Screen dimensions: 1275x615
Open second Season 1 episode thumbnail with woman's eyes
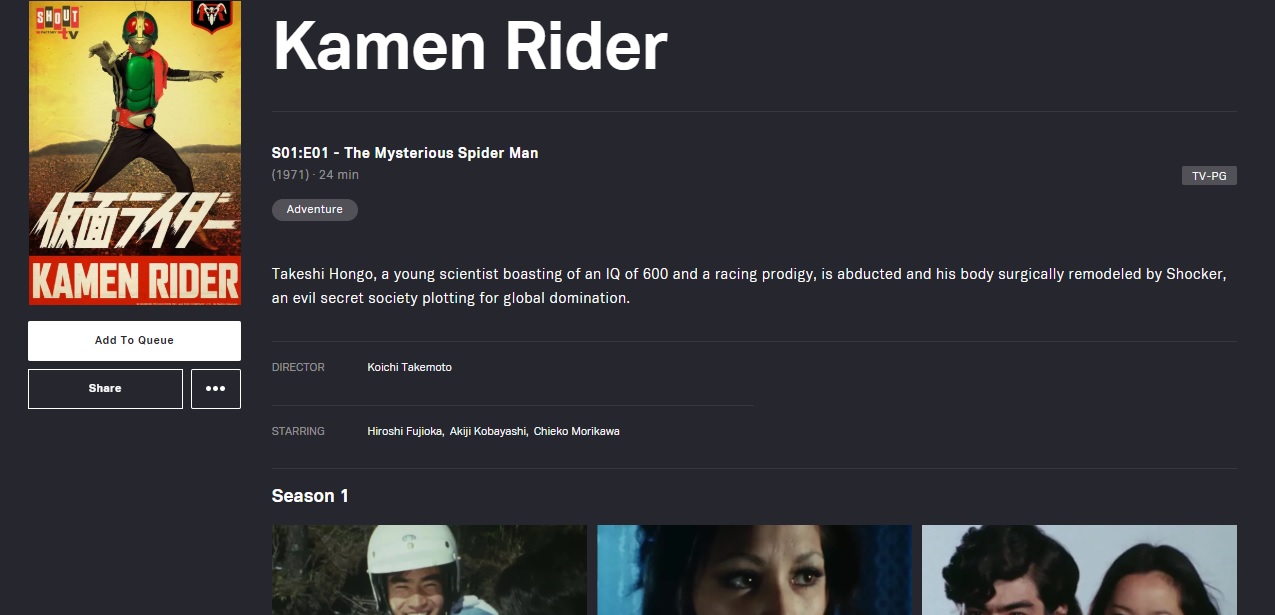(754, 570)
